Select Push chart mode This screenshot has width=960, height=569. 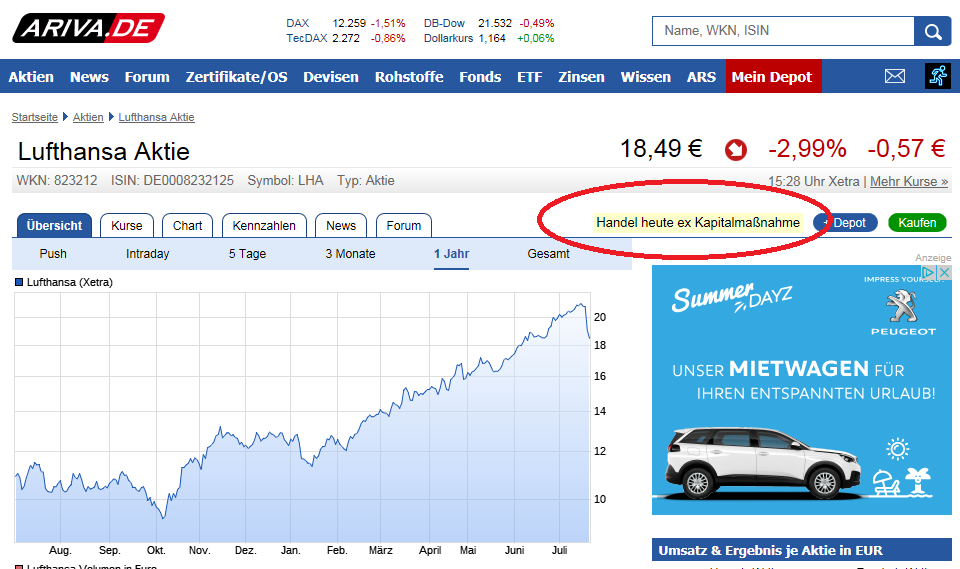click(x=53, y=254)
